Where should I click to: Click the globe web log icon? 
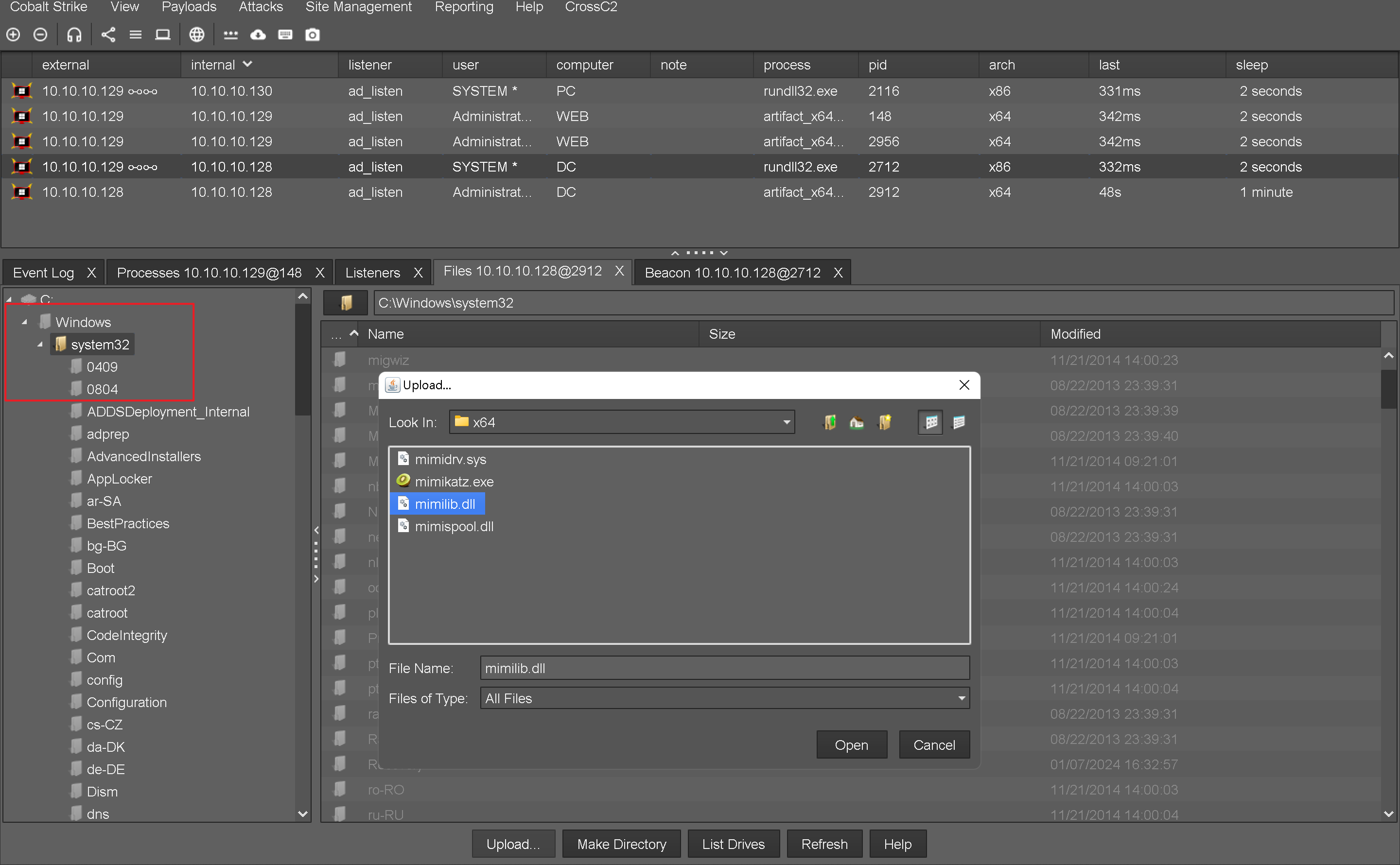pyautogui.click(x=196, y=35)
